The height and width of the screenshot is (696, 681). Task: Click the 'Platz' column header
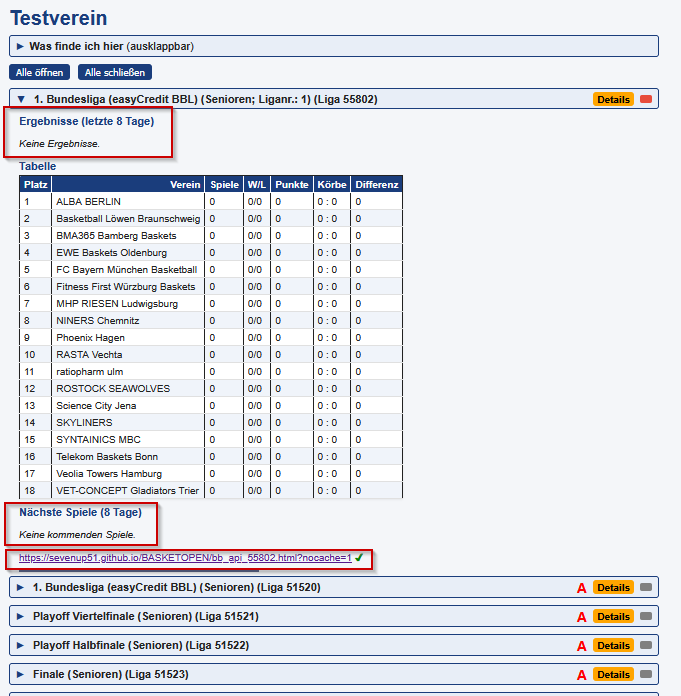(x=36, y=184)
